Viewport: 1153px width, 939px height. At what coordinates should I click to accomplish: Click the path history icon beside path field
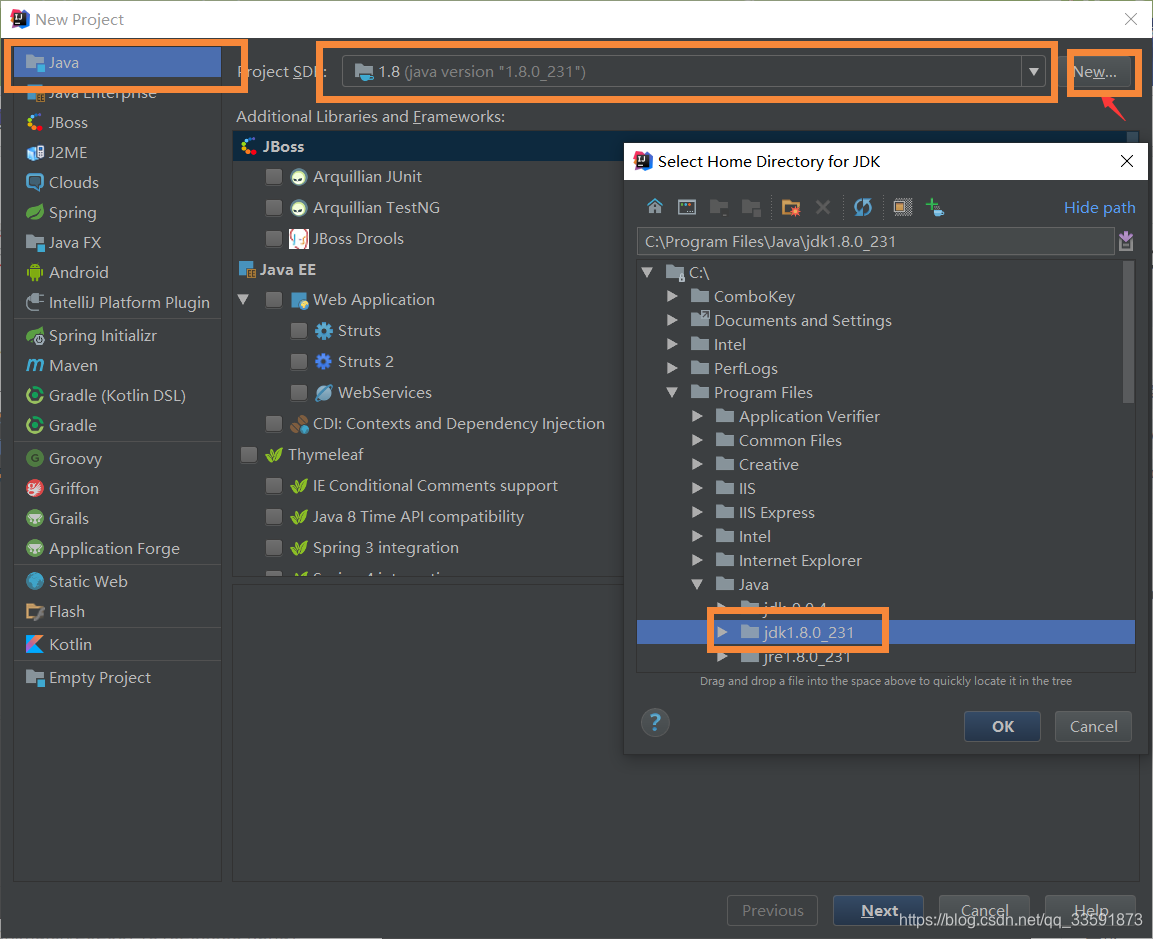click(x=1126, y=241)
